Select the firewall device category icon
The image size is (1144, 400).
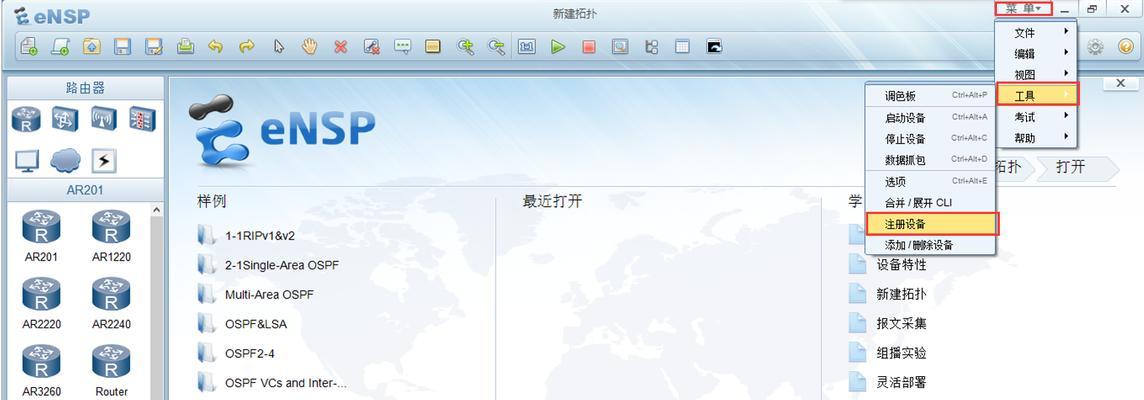[142, 119]
